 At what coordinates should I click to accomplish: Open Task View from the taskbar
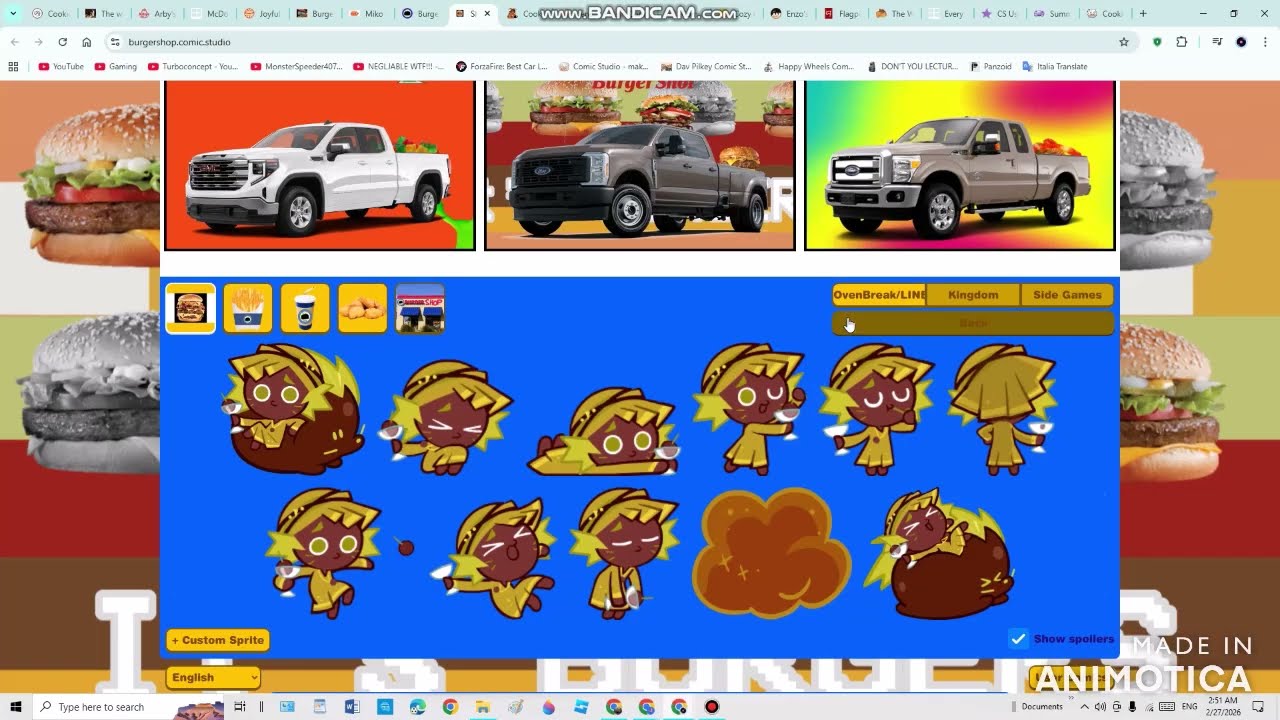click(x=240, y=707)
